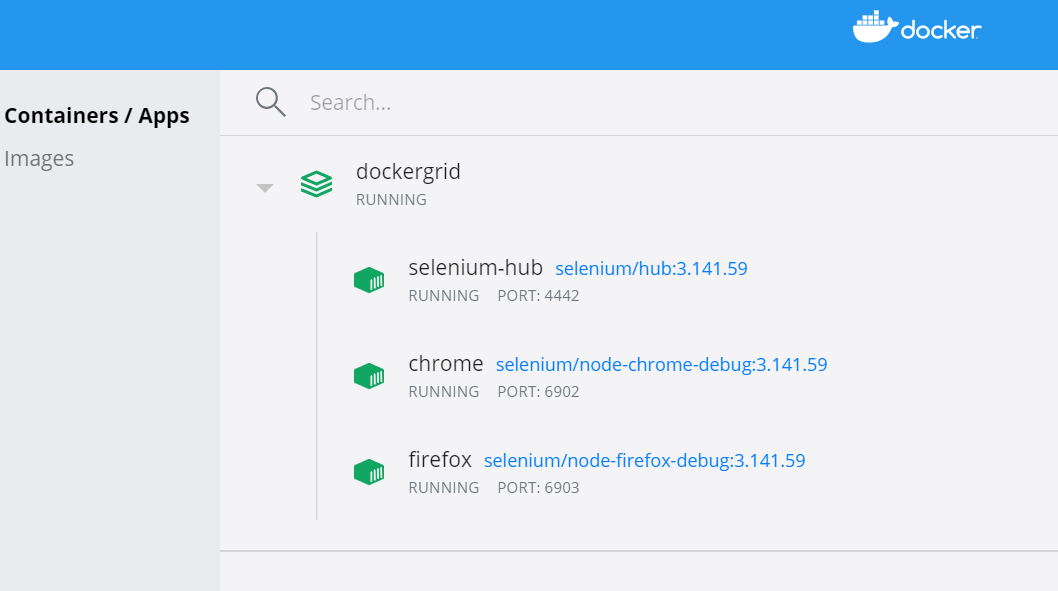Open the selenium/hub:3.141.59 image link
1058x591 pixels.
(651, 269)
